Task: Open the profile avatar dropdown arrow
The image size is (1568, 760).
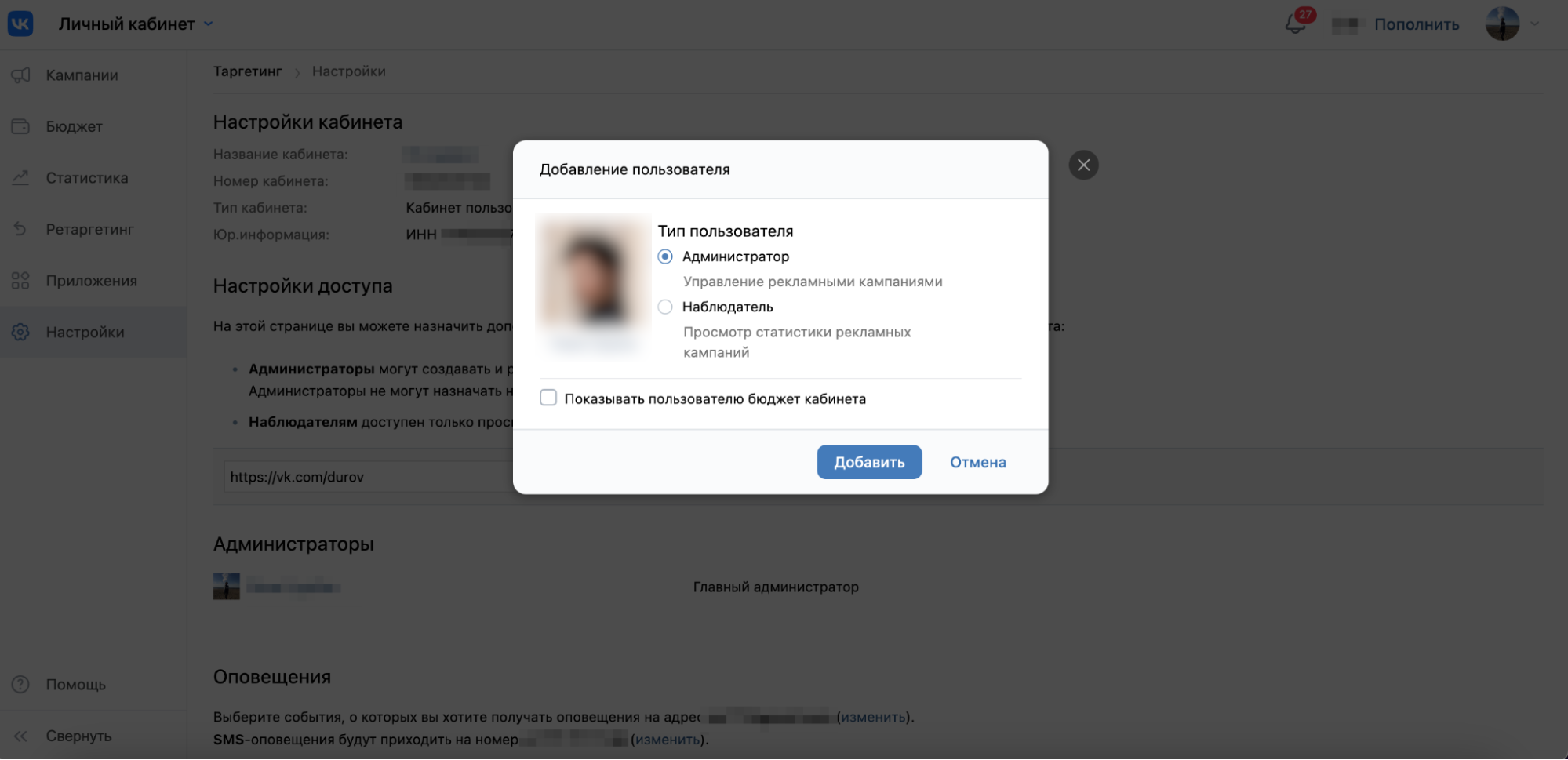Action: 1535,24
